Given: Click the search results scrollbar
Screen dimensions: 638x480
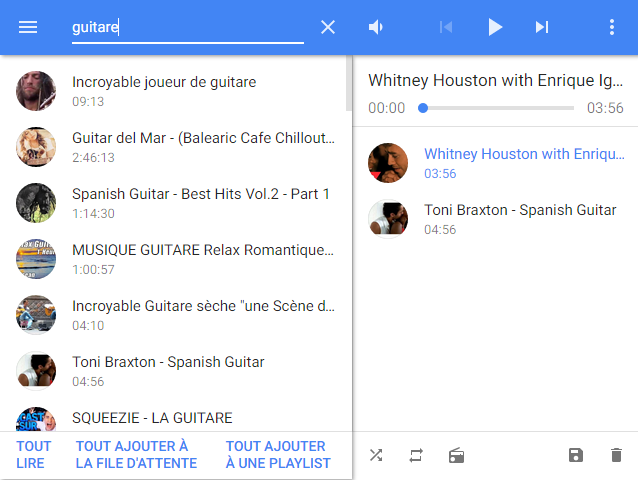Looking at the screenshot, I should point(349,83).
